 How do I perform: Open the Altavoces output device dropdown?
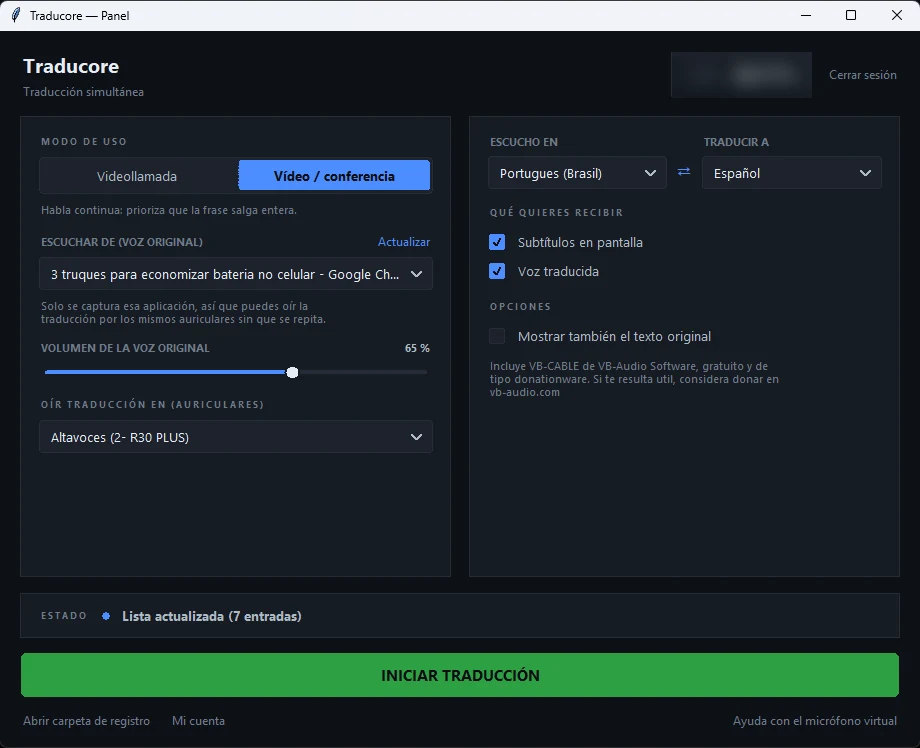[x=236, y=436]
